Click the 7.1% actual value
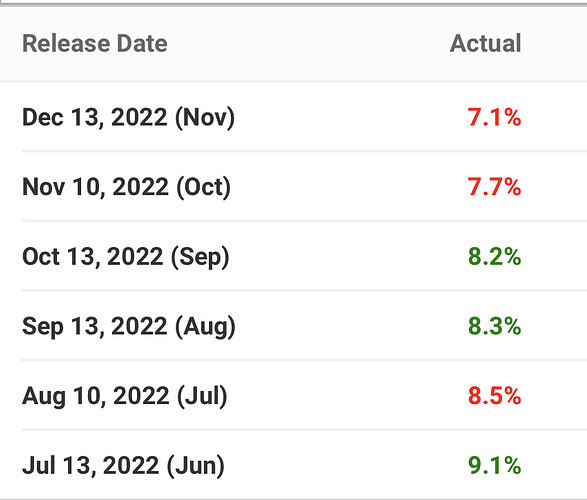Screen dimensions: 587x500 point(494,117)
